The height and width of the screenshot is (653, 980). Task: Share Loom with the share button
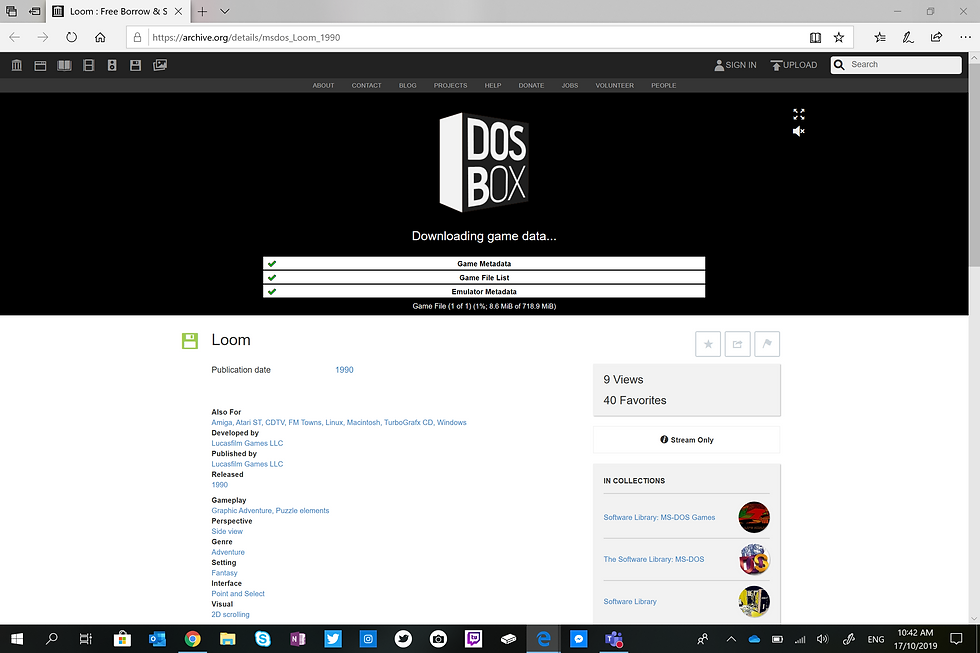click(738, 344)
